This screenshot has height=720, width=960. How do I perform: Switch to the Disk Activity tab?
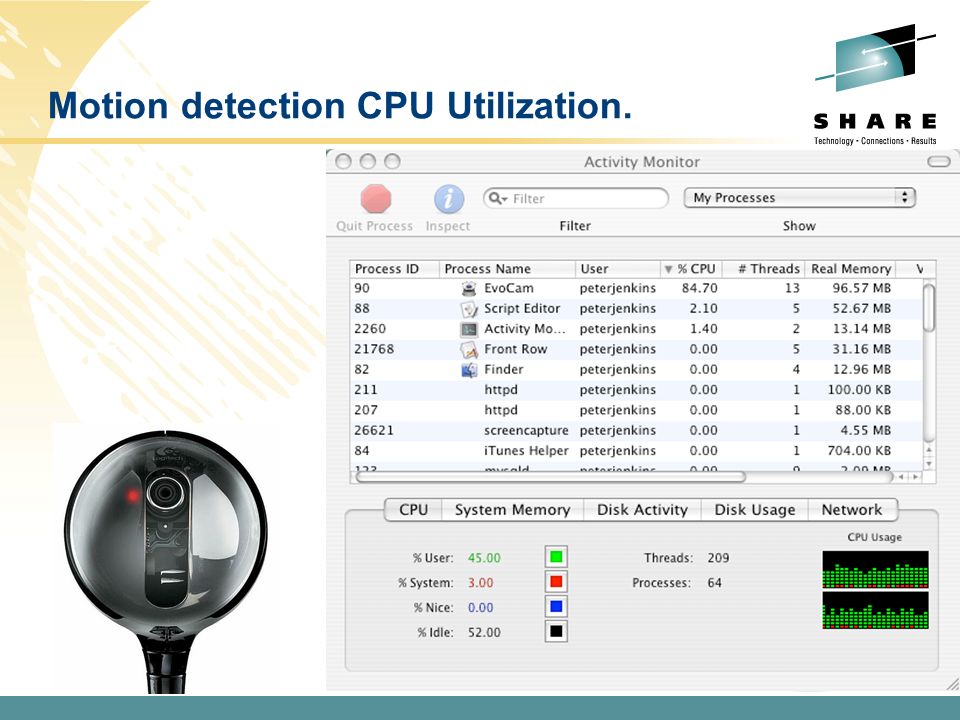[642, 510]
